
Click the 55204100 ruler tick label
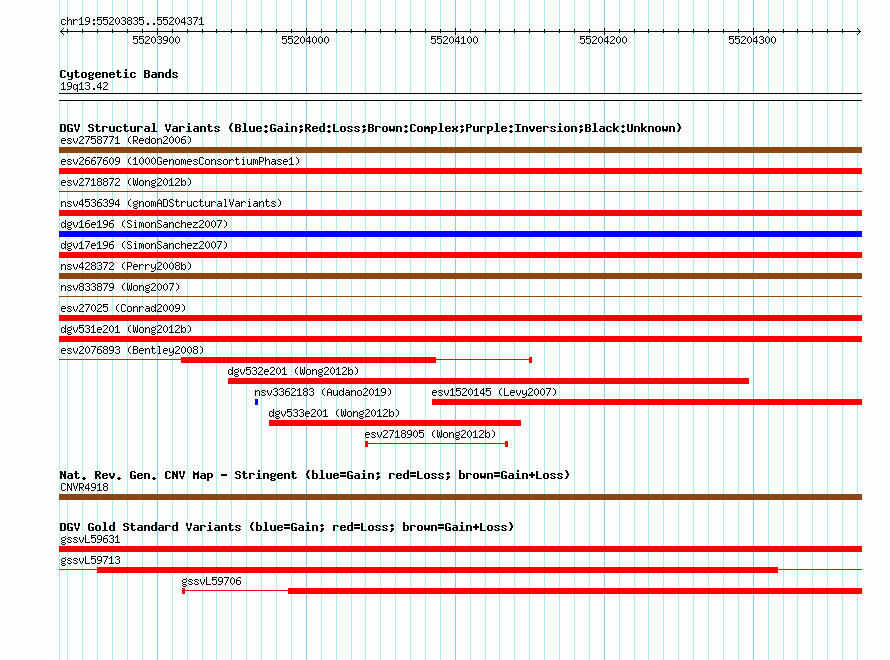454,40
